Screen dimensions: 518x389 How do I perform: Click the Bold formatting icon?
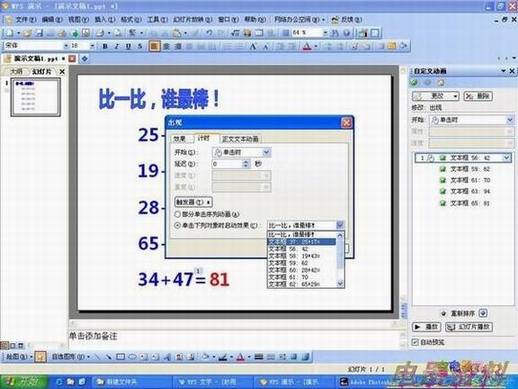105,46
